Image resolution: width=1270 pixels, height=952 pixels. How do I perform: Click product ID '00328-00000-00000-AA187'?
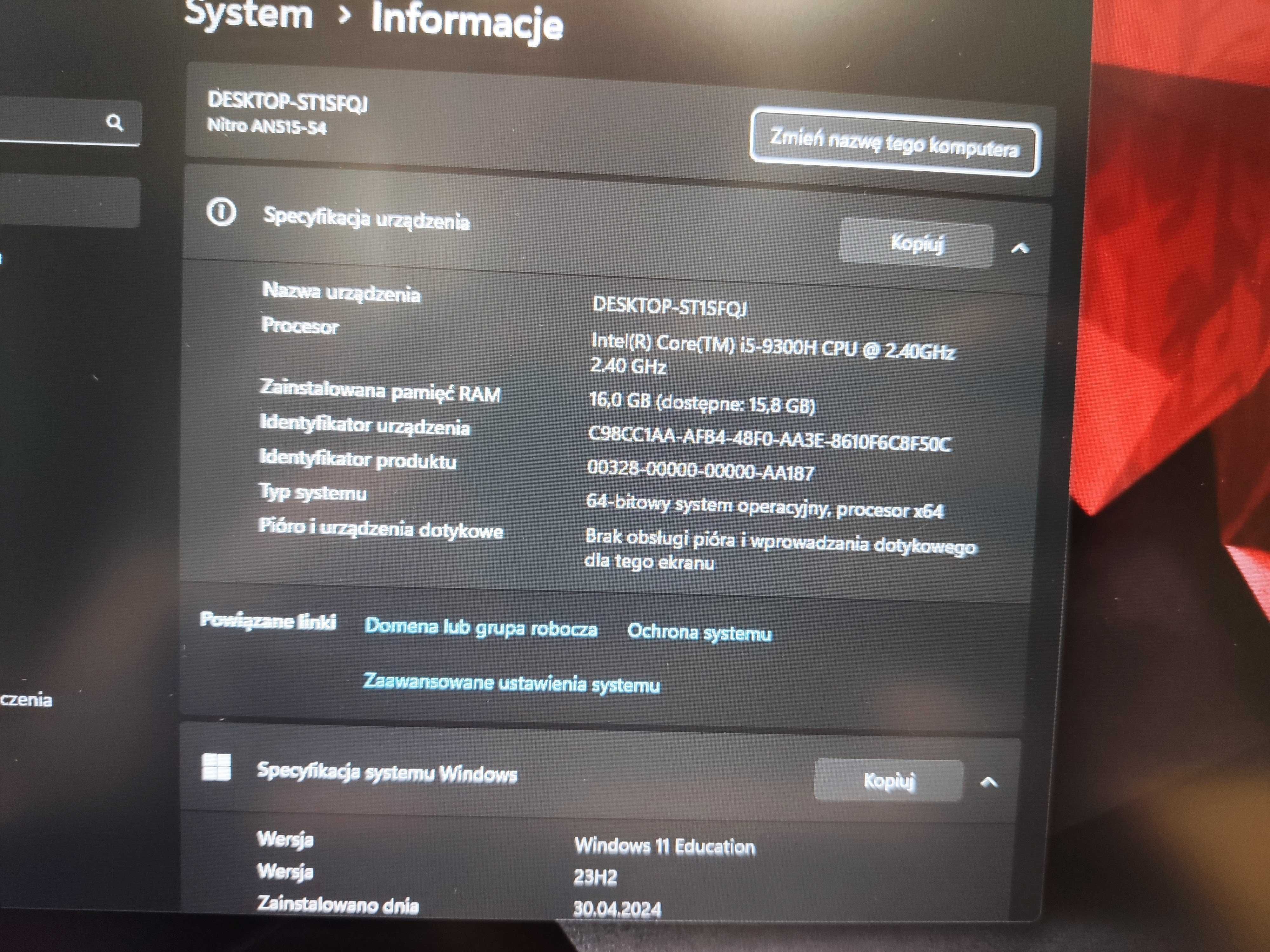coord(700,471)
